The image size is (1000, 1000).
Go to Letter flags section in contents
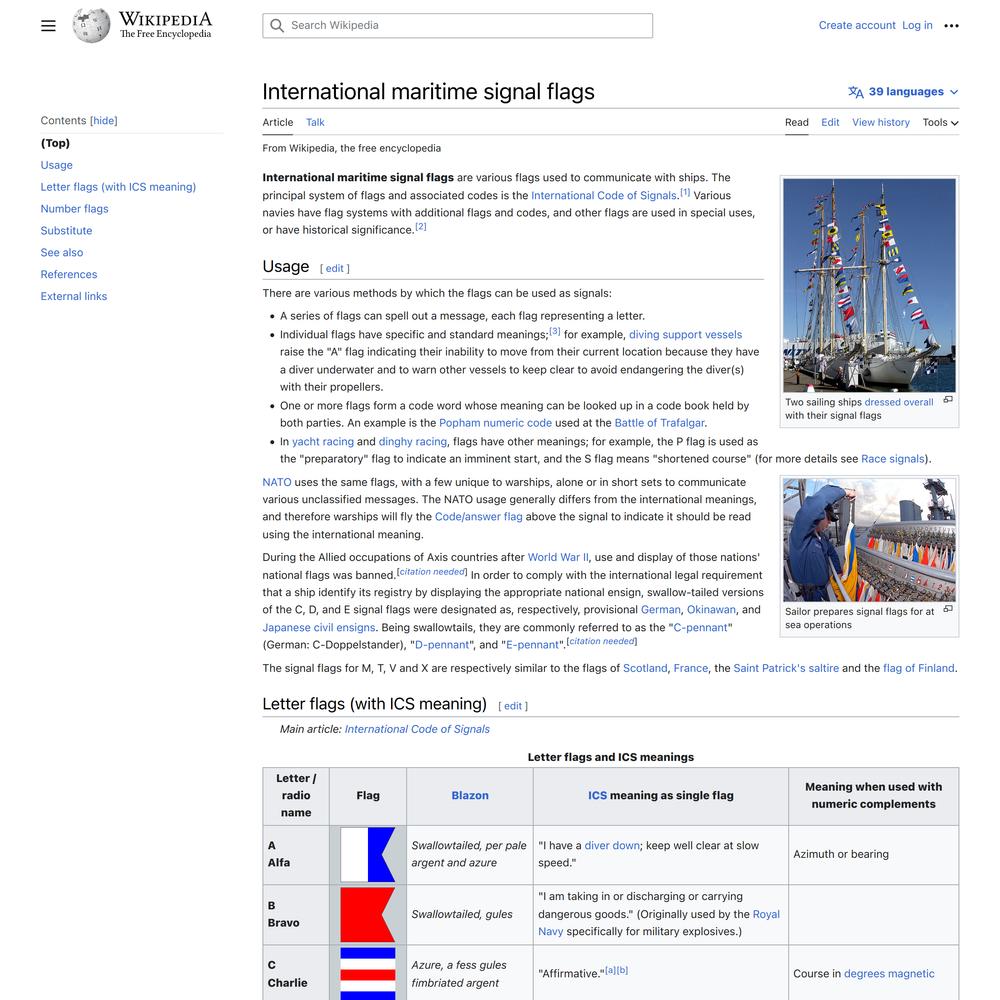118,187
